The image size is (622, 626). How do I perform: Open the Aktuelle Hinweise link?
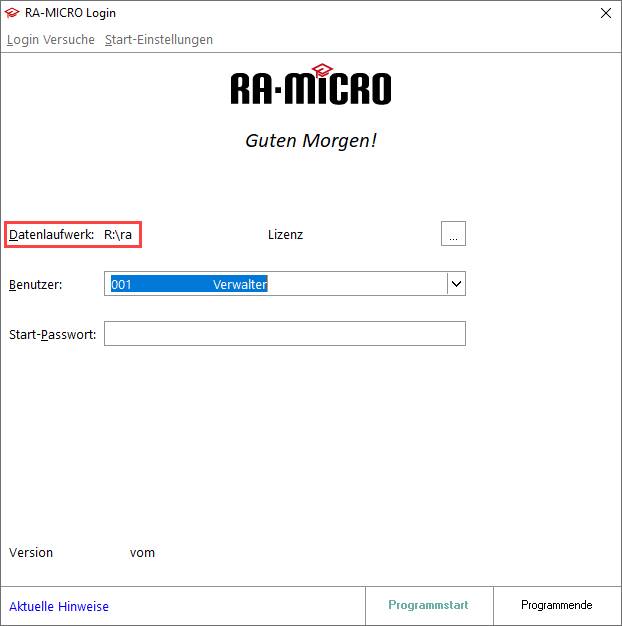(x=59, y=606)
